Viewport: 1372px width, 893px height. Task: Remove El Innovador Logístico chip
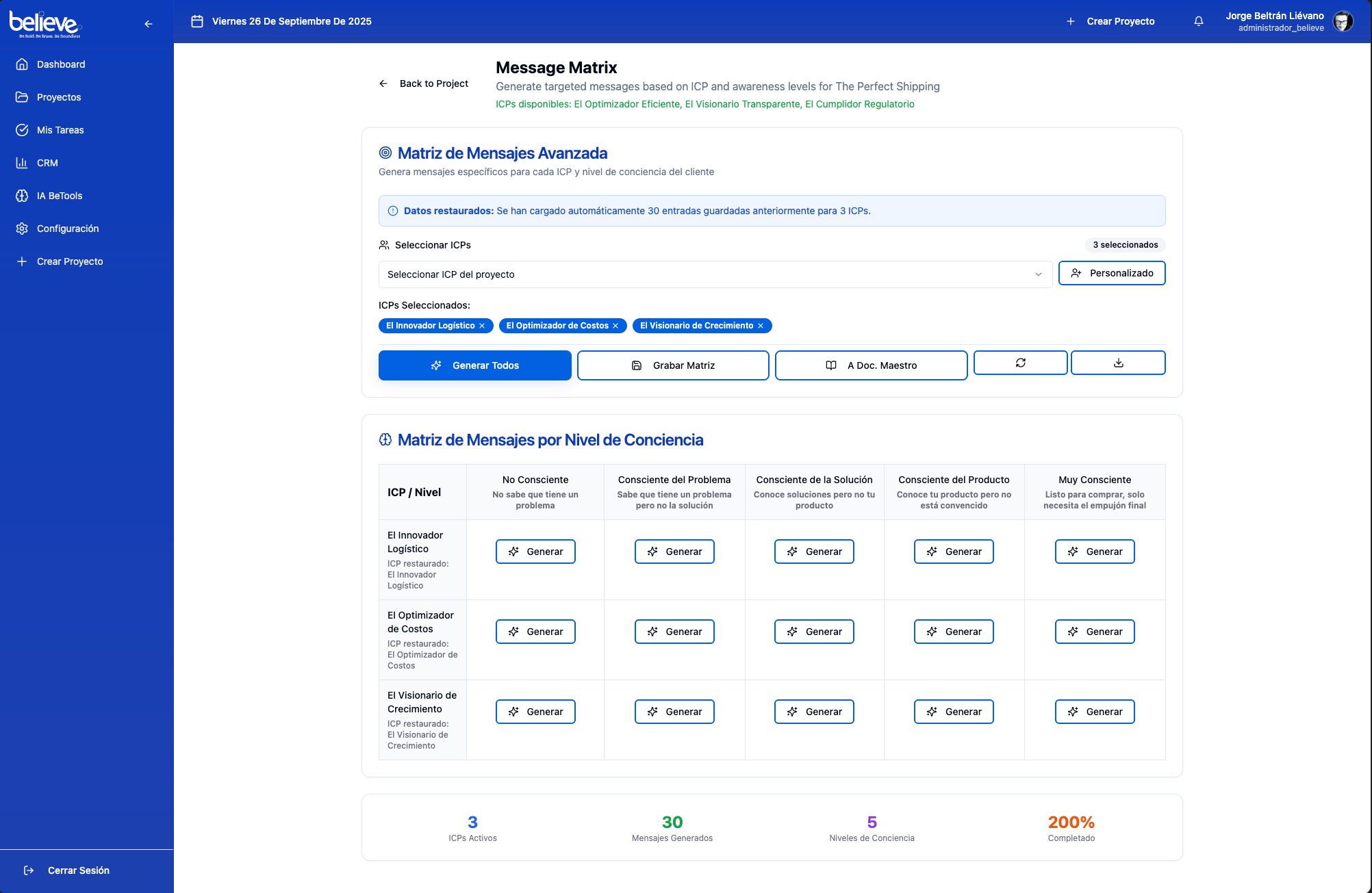pyautogui.click(x=482, y=326)
